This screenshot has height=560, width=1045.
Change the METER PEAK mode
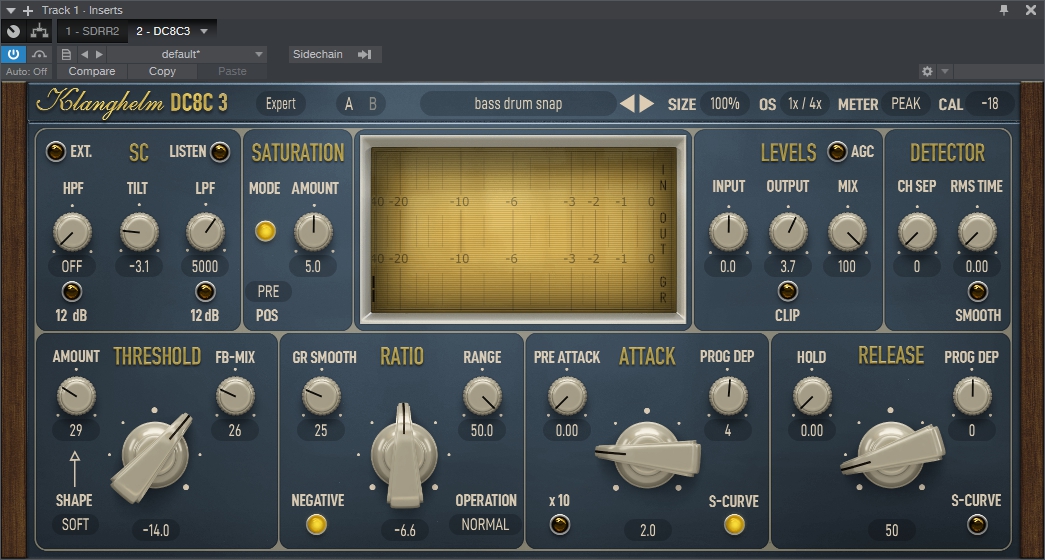tap(906, 103)
